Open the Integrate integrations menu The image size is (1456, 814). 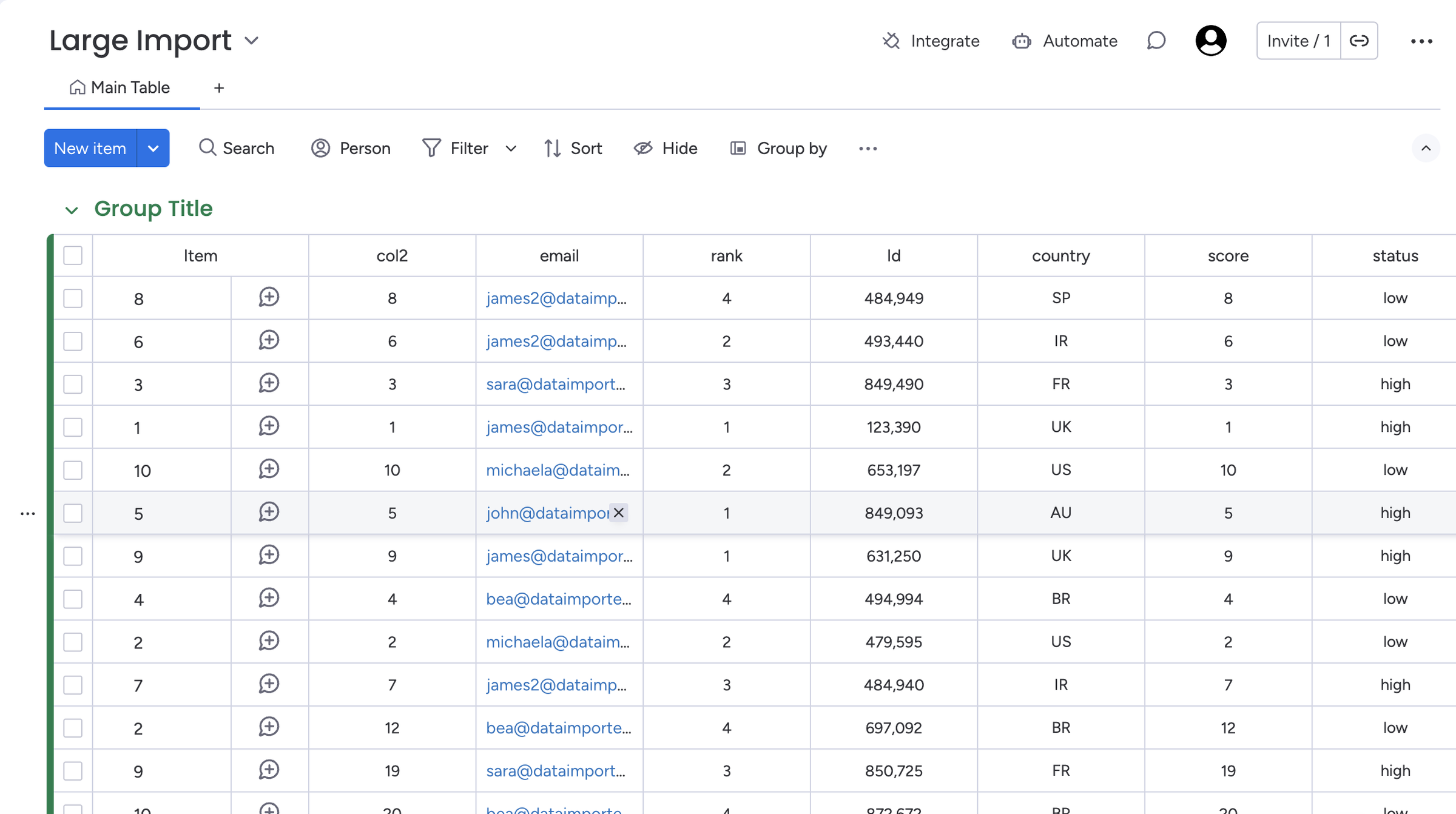[x=930, y=41]
